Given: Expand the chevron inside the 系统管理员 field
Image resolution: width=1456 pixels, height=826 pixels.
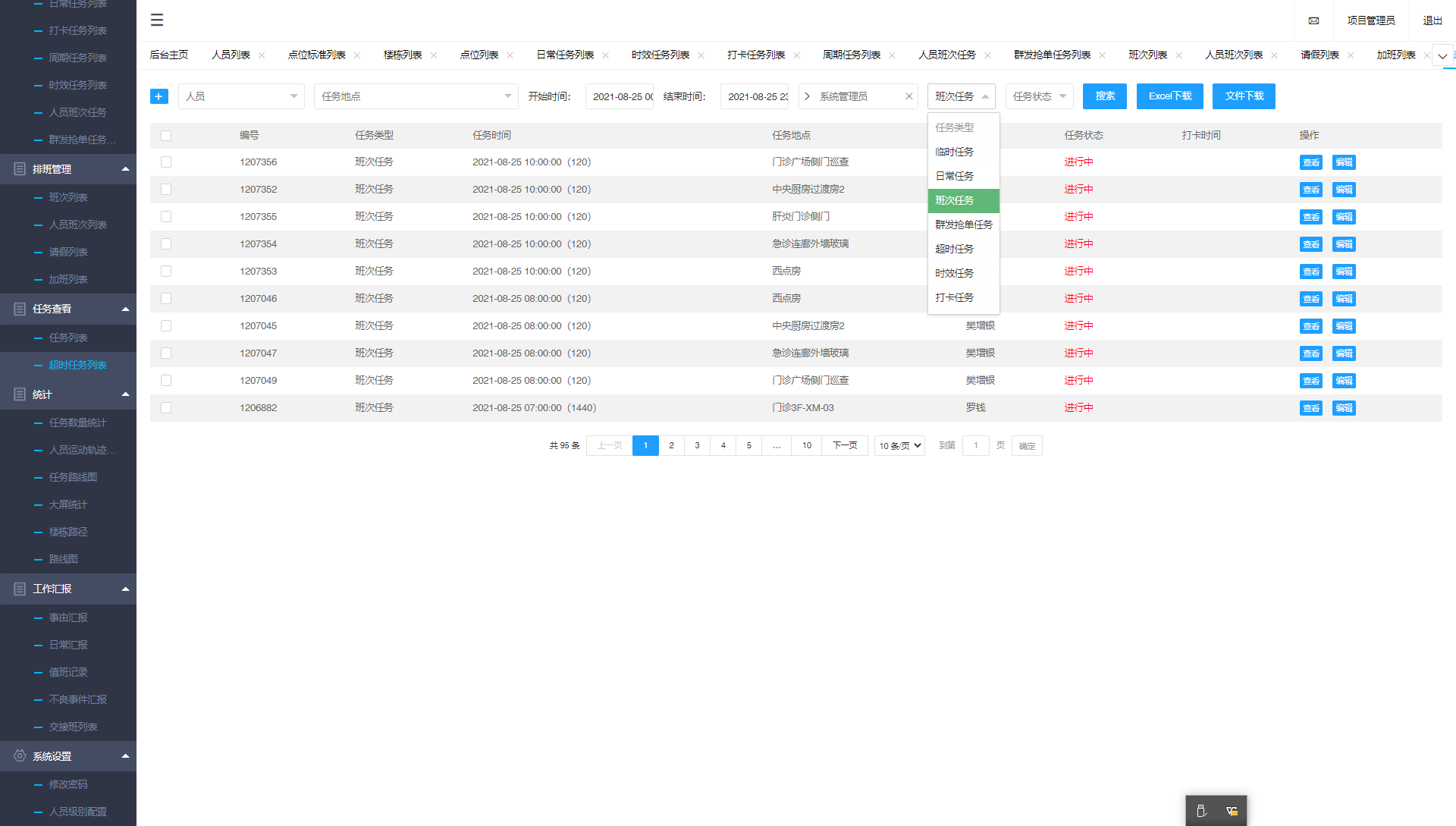Looking at the screenshot, I should [x=808, y=96].
